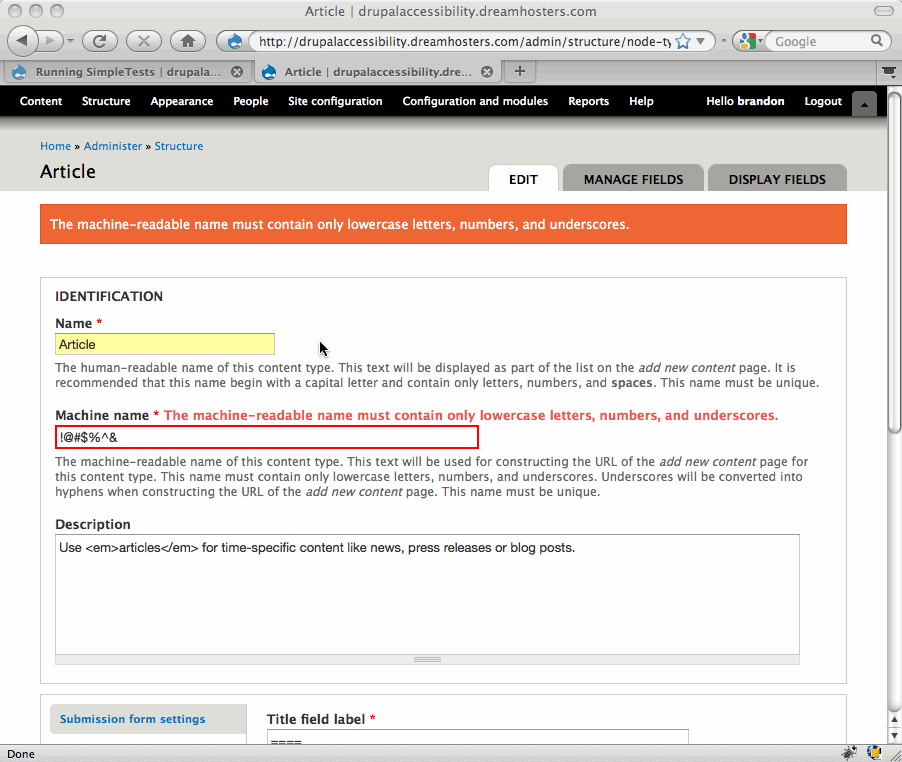Click the rightmost status bar extension icon
902x762 pixels.
point(874,752)
